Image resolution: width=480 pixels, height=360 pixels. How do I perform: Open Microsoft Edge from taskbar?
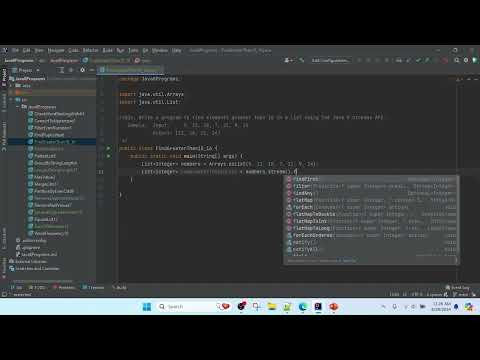point(303,307)
